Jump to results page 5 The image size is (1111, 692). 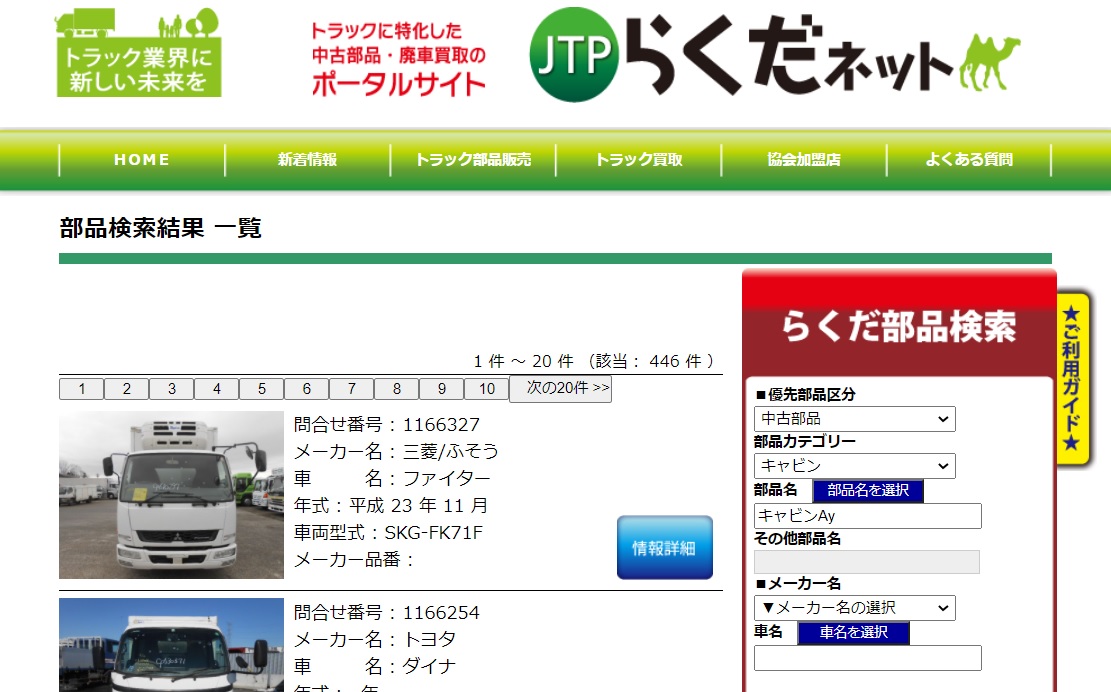click(261, 390)
